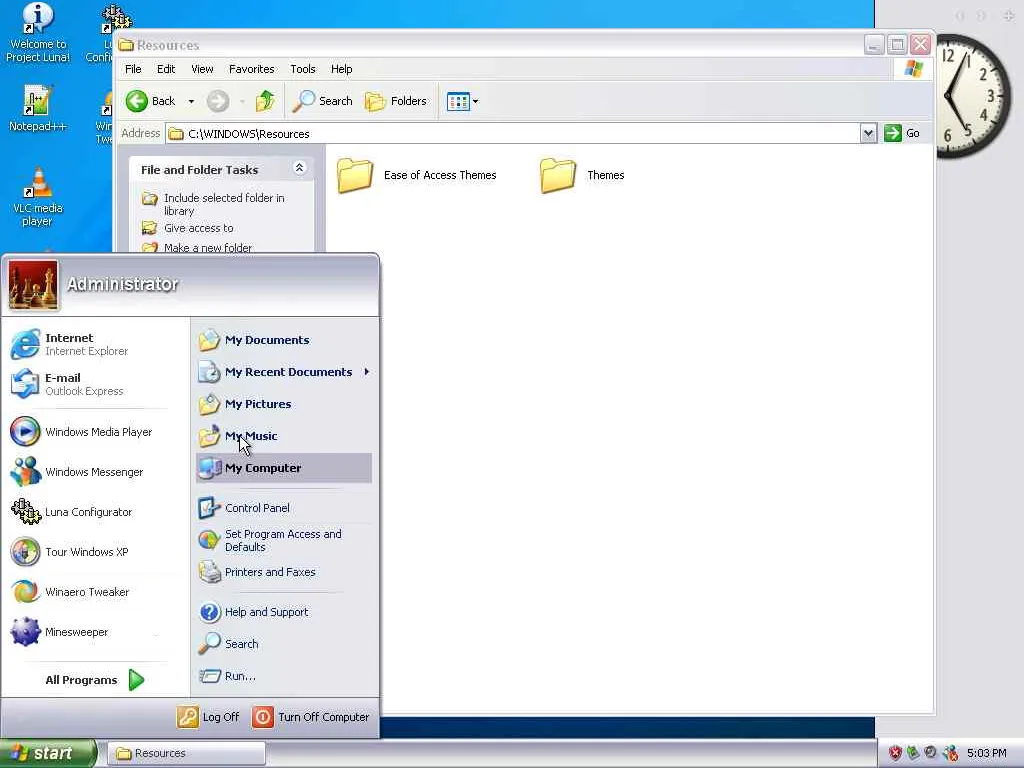Image resolution: width=1024 pixels, height=768 pixels.
Task: Click the system tray clock 5:03 PM
Action: pyautogui.click(x=987, y=753)
